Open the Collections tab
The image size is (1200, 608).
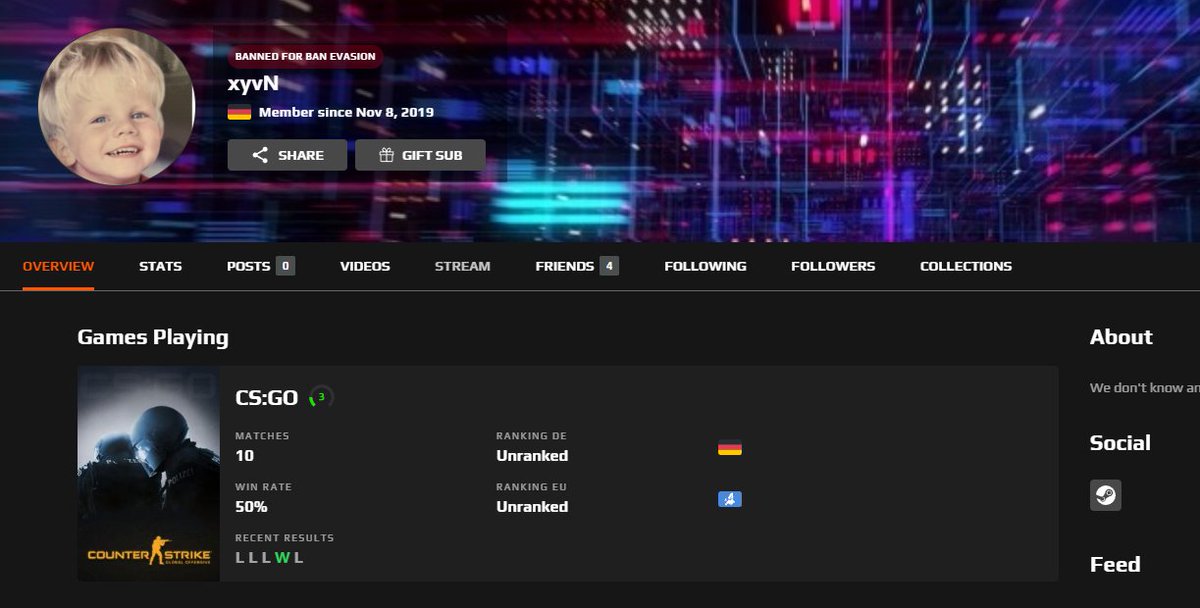pyautogui.click(x=965, y=266)
